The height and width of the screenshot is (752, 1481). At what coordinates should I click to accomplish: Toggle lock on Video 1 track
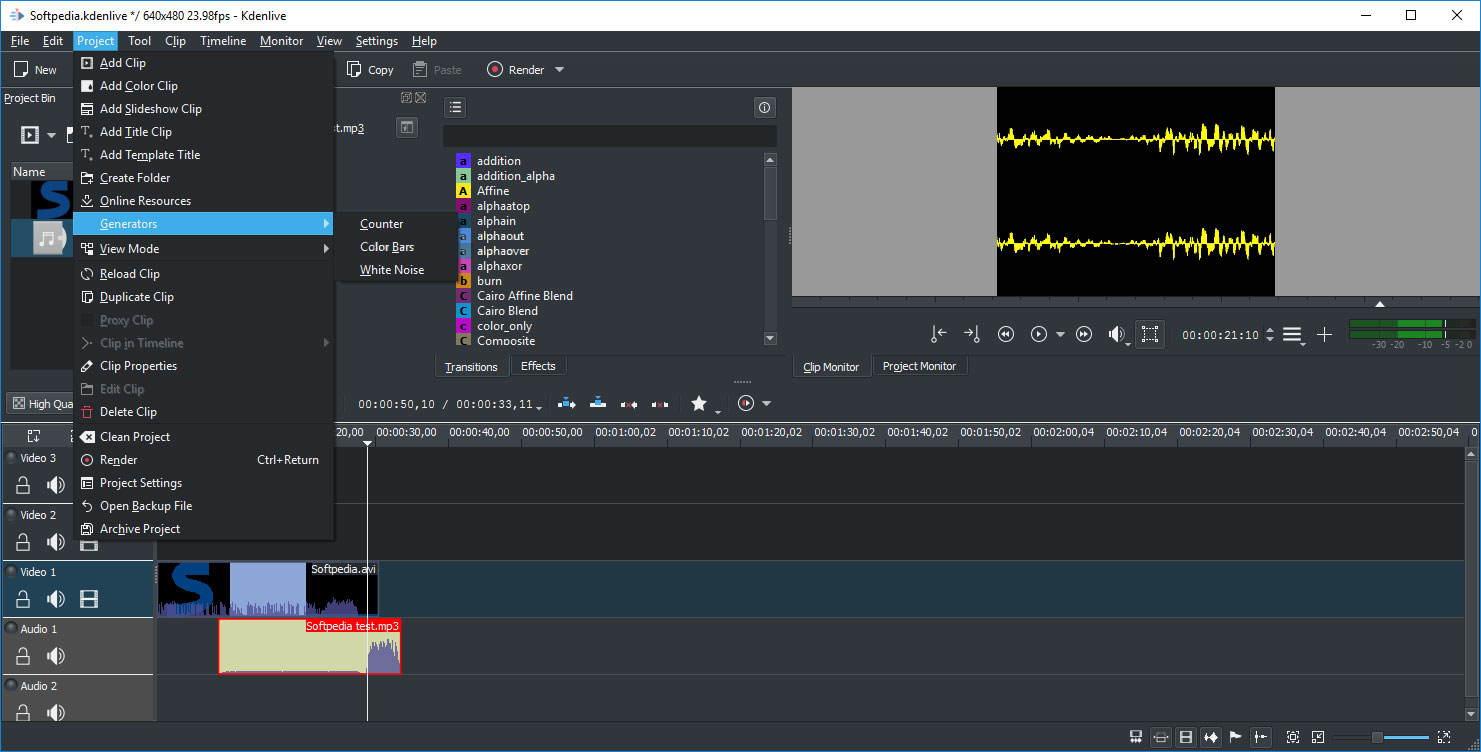click(23, 599)
